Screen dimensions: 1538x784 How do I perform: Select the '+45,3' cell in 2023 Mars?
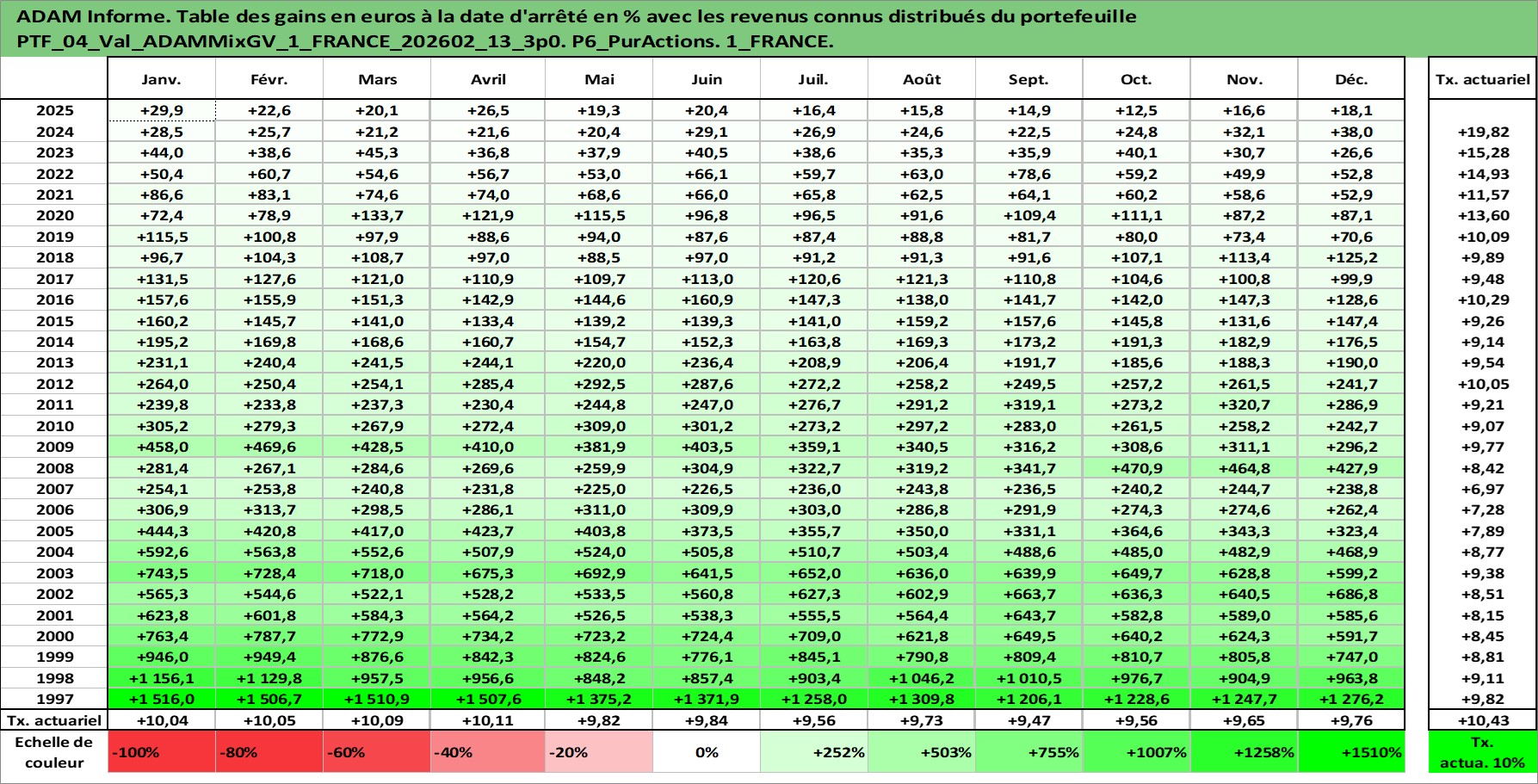pos(377,152)
